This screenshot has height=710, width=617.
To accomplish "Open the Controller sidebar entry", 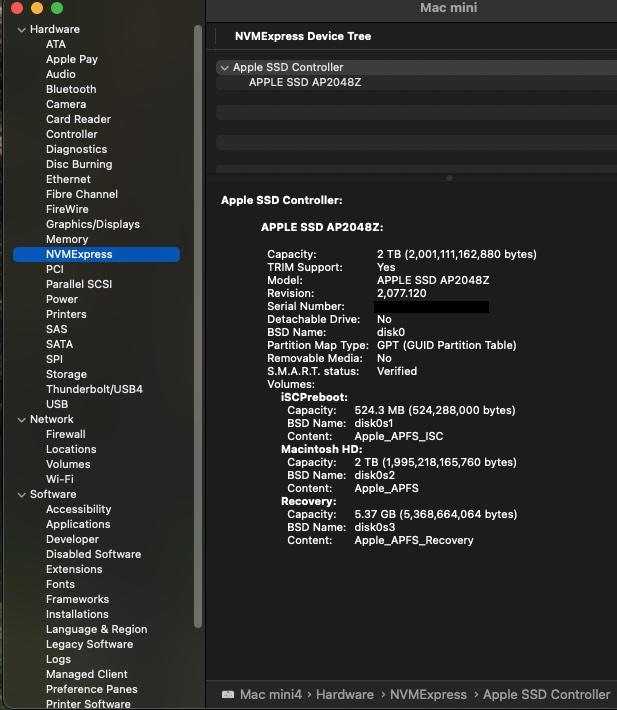I will point(72,134).
